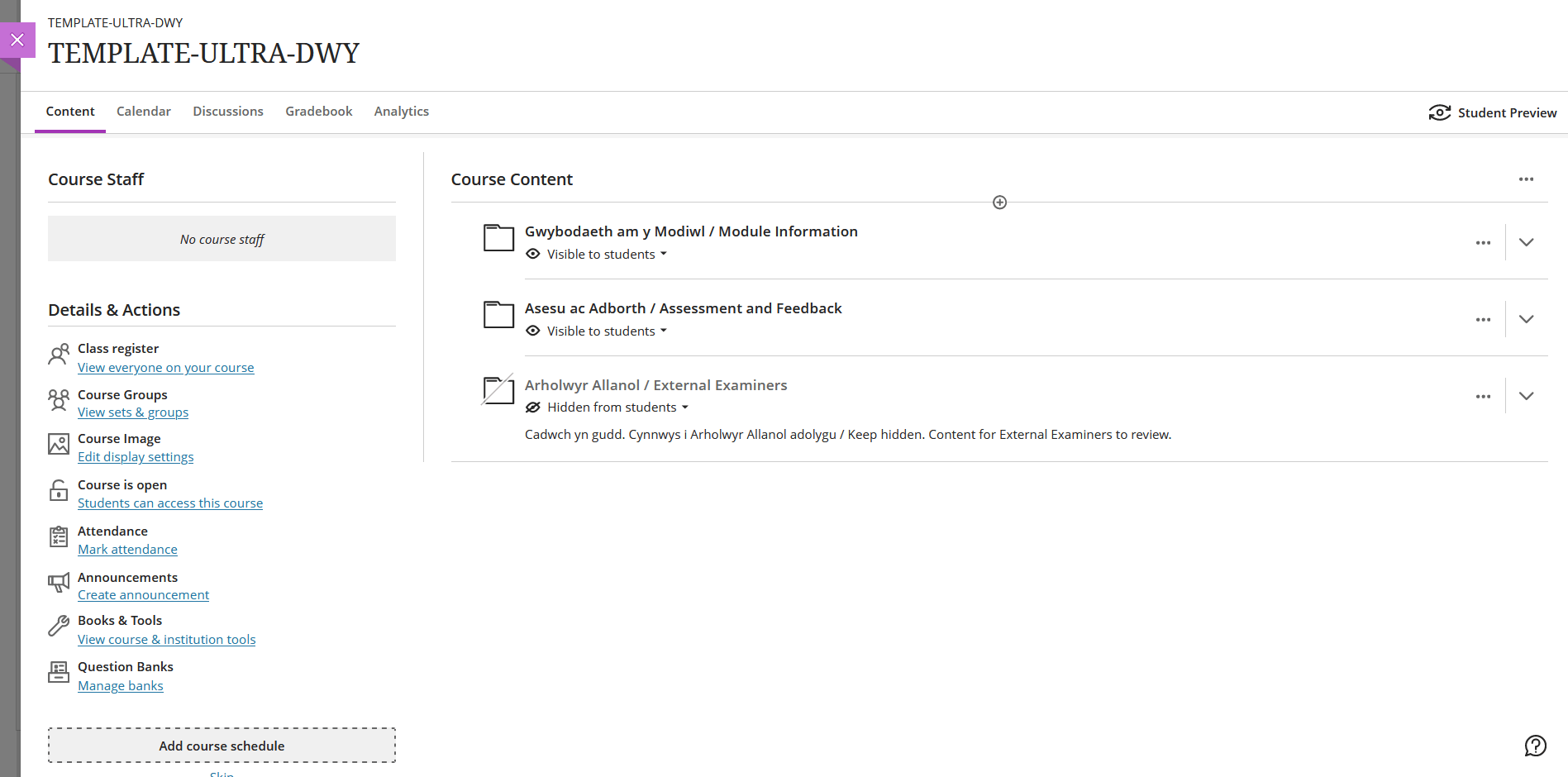This screenshot has height=777, width=1568.
Task: Open Module Information folder's three-dot menu
Action: [x=1483, y=243]
